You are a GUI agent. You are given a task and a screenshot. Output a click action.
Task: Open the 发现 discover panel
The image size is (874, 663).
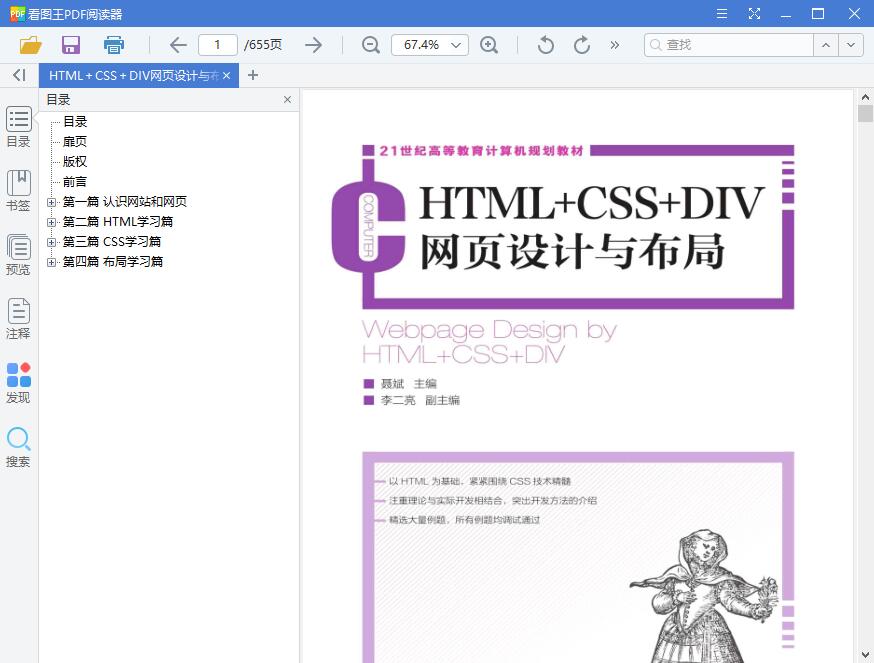click(18, 383)
